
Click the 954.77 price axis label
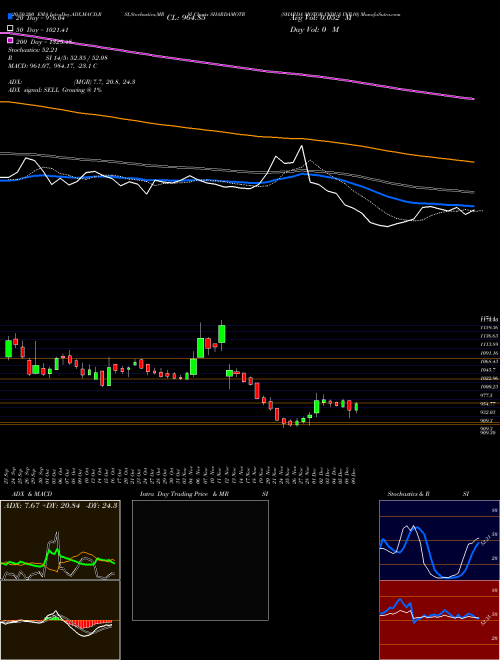488,404
